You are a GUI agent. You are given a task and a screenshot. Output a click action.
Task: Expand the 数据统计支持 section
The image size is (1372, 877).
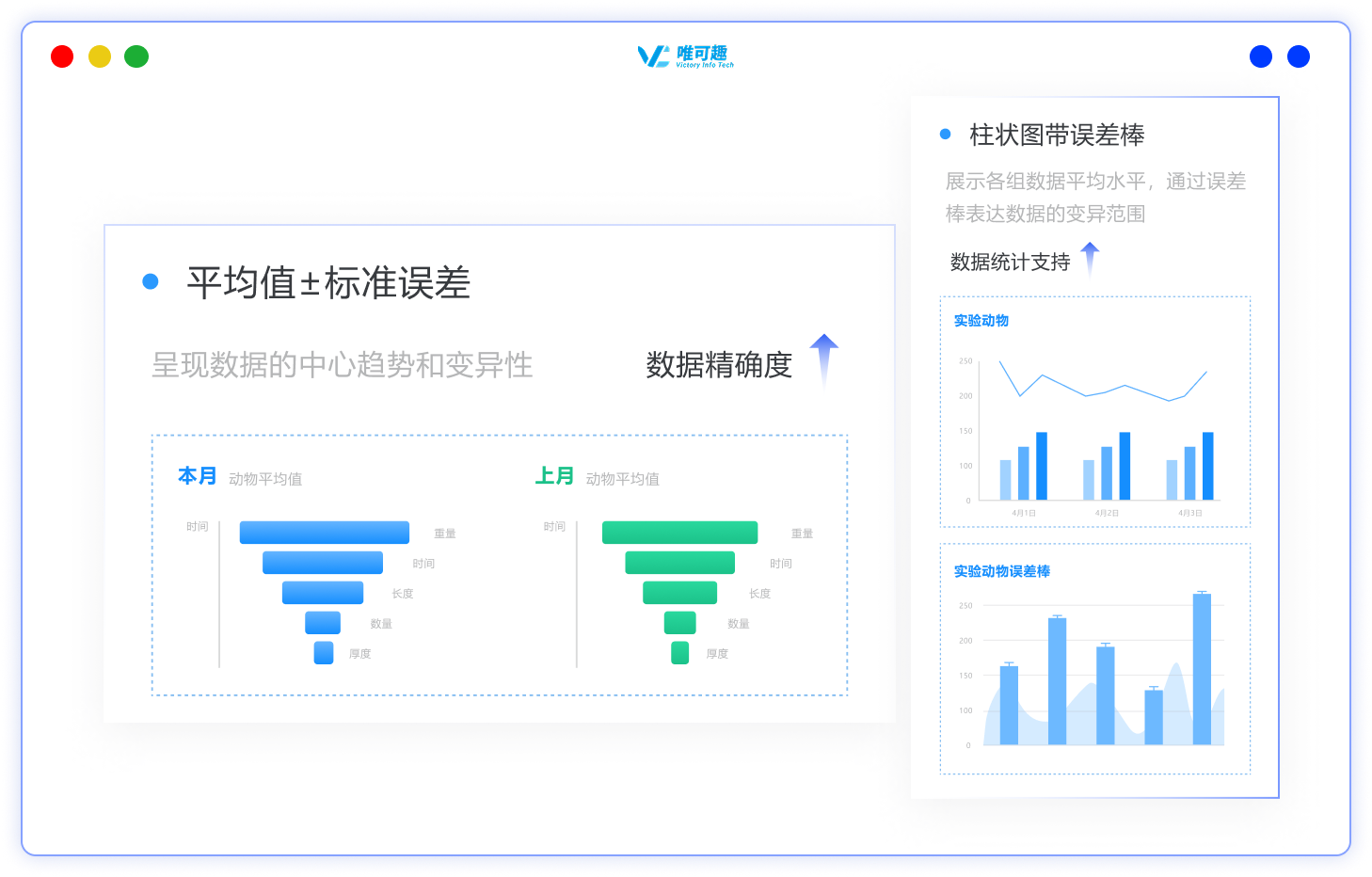pyautogui.click(x=1009, y=262)
